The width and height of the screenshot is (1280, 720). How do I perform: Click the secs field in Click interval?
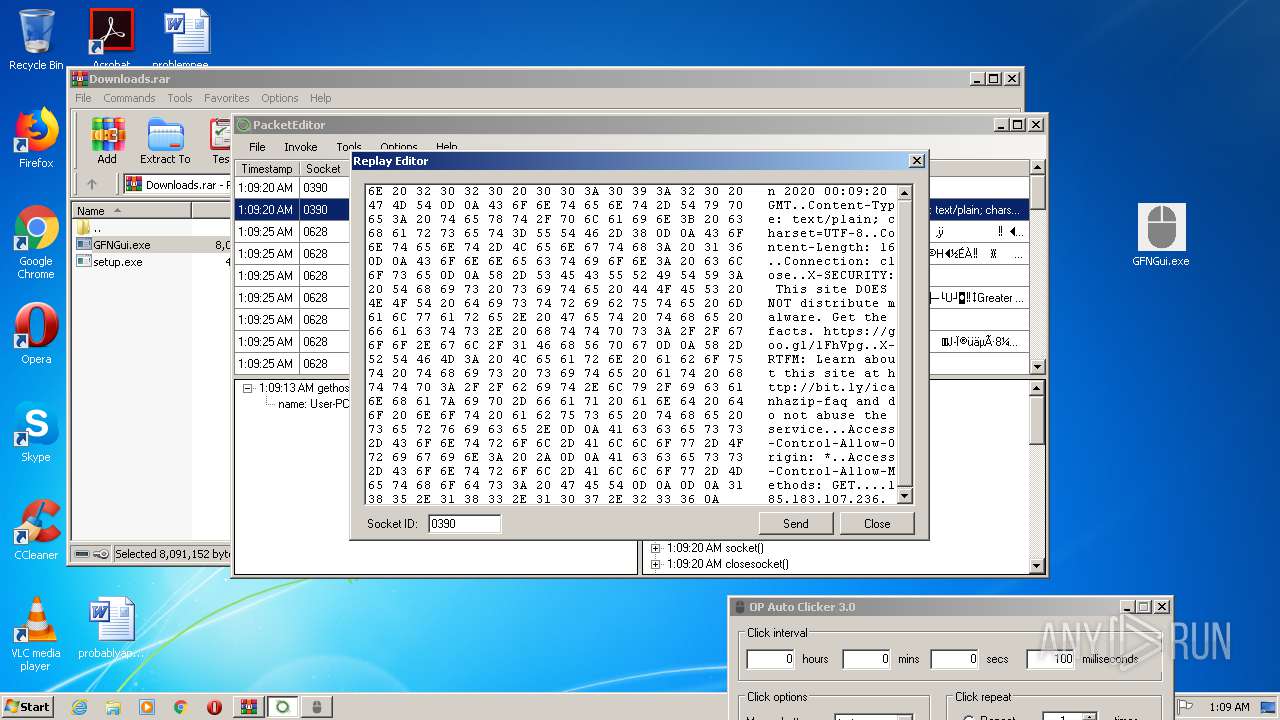tap(955, 659)
